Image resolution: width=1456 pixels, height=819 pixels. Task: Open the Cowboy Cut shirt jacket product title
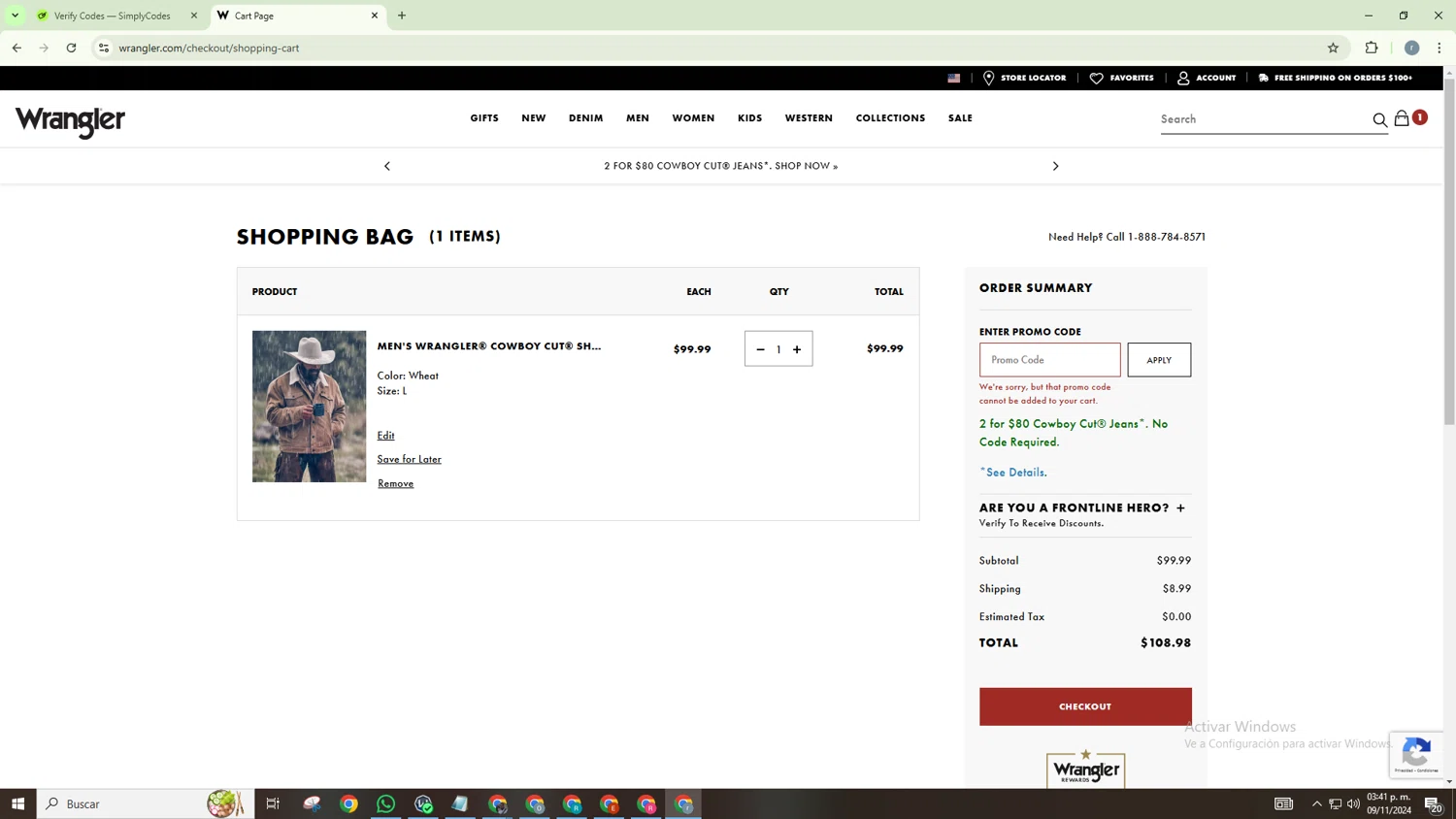pos(489,346)
